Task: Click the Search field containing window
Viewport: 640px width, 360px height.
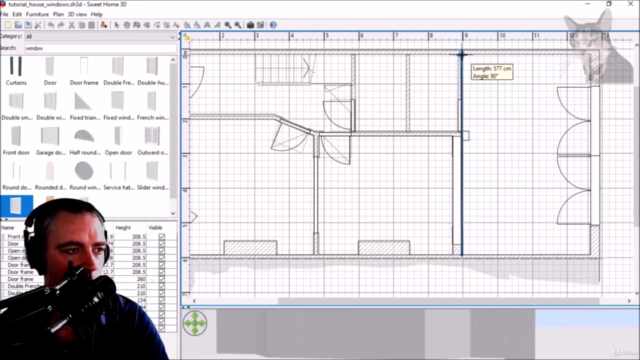Action: pyautogui.click(x=100, y=48)
